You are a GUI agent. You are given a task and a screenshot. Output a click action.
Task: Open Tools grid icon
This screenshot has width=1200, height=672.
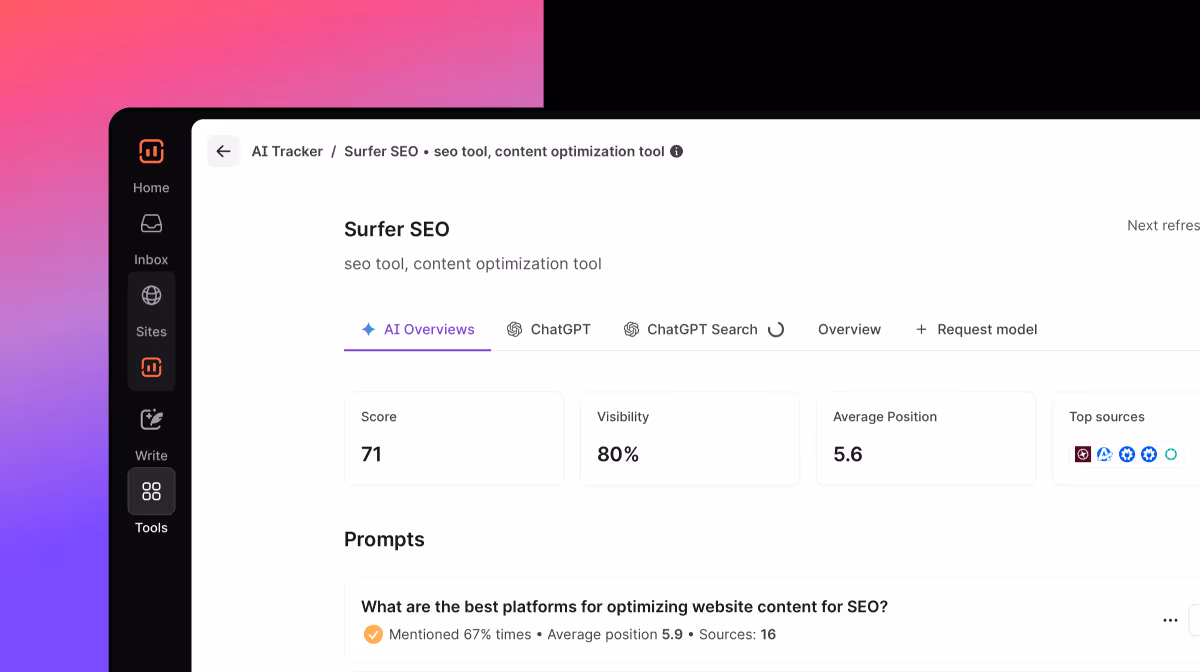pyautogui.click(x=151, y=491)
